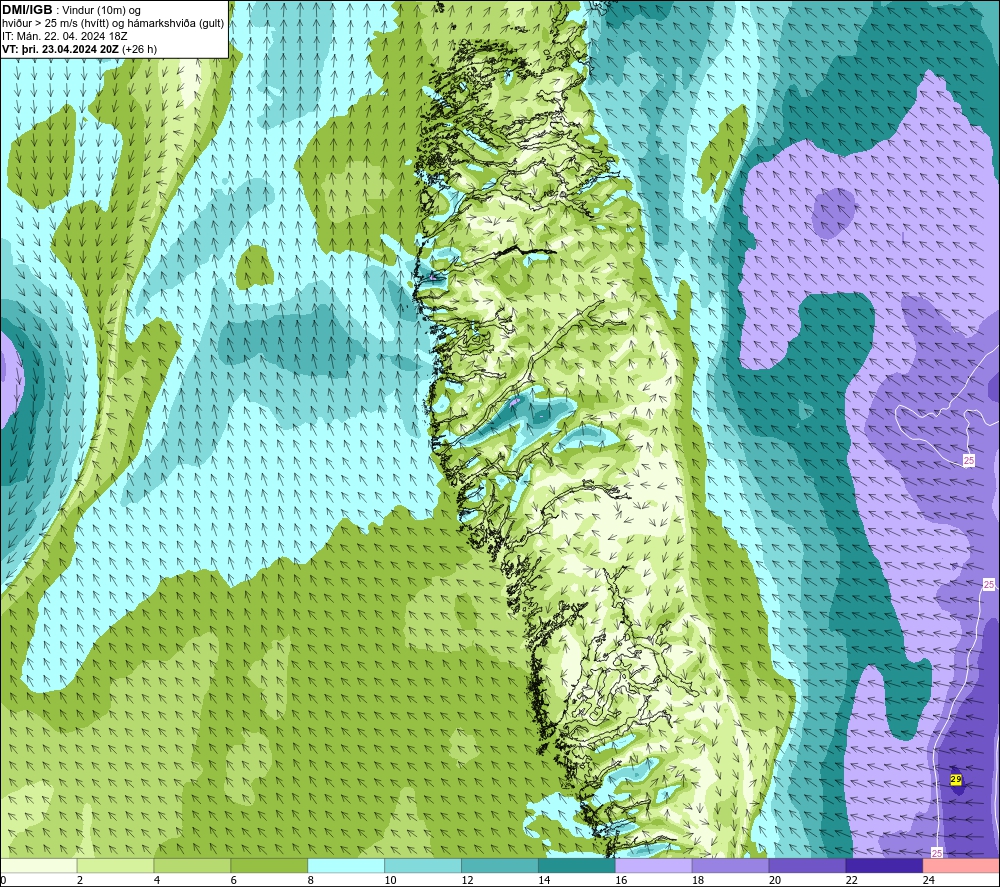
Task: Click the scale label '0' under the color bar
Action: coord(3,880)
